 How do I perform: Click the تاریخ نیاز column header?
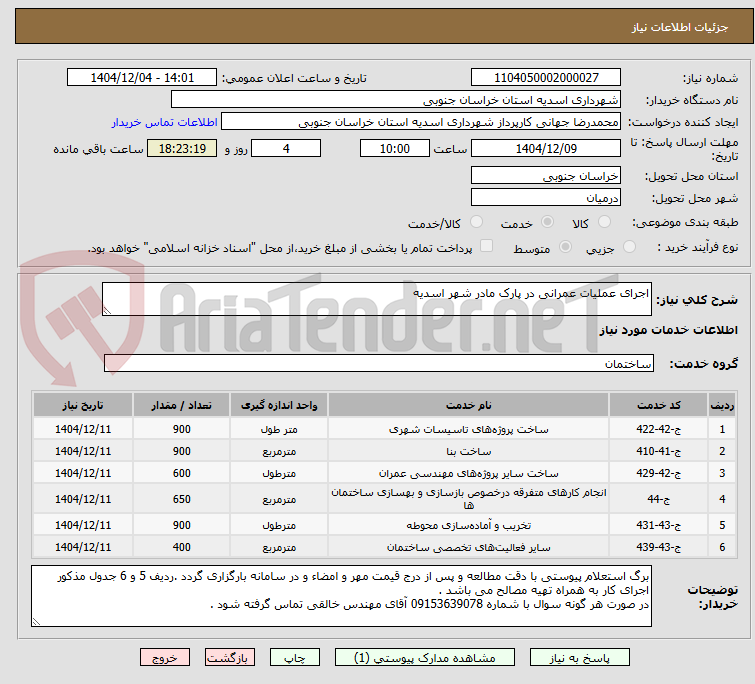click(x=83, y=405)
